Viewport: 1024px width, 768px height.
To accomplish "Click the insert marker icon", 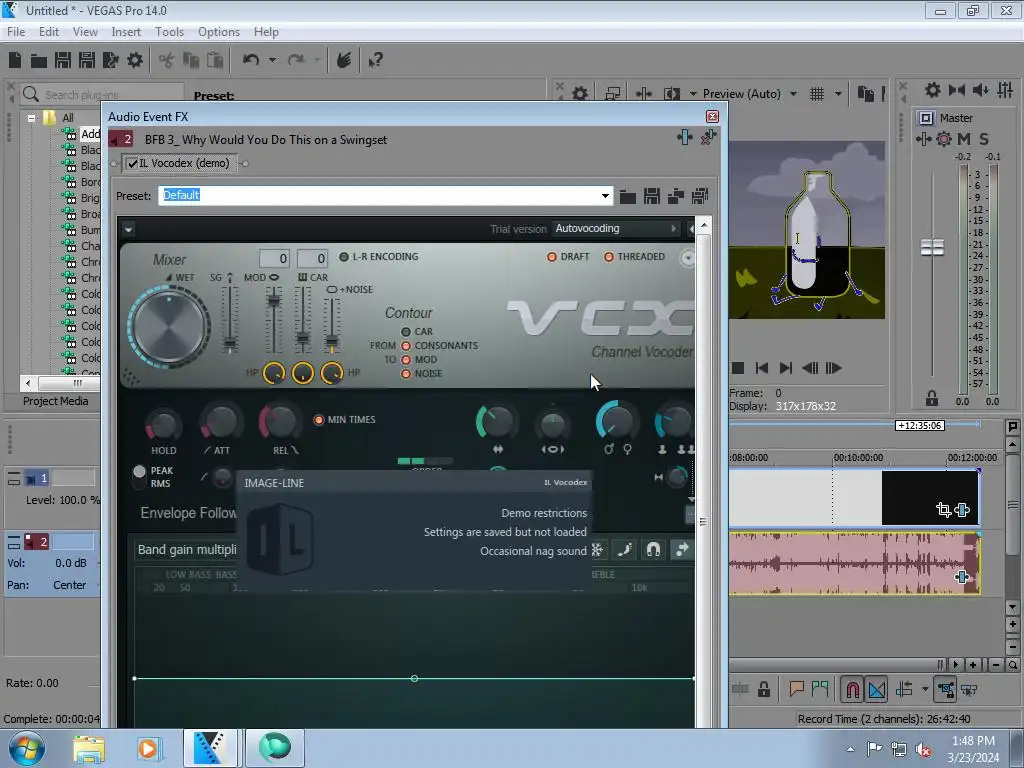I will (796, 689).
